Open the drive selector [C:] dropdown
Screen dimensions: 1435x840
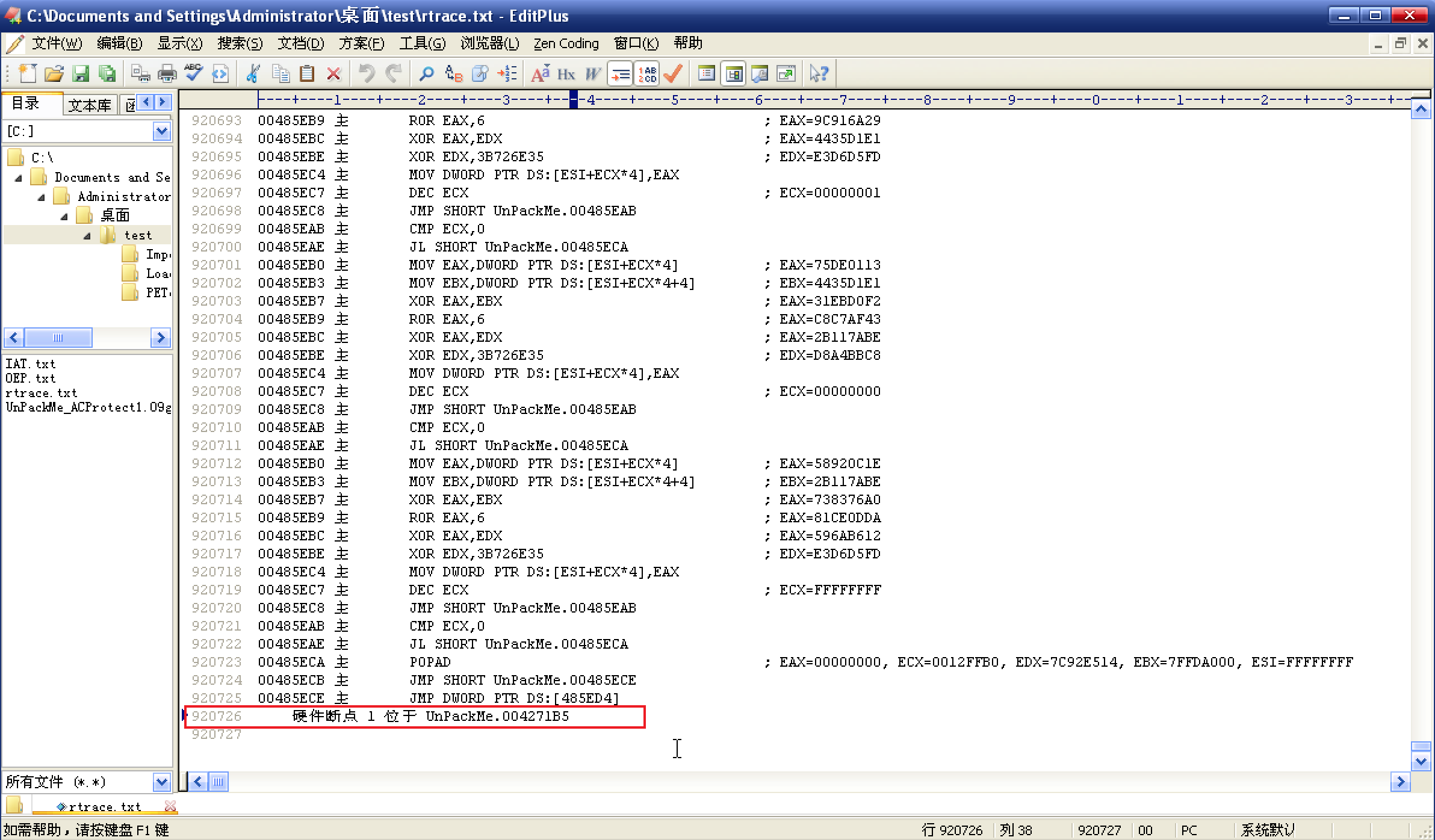tap(161, 131)
